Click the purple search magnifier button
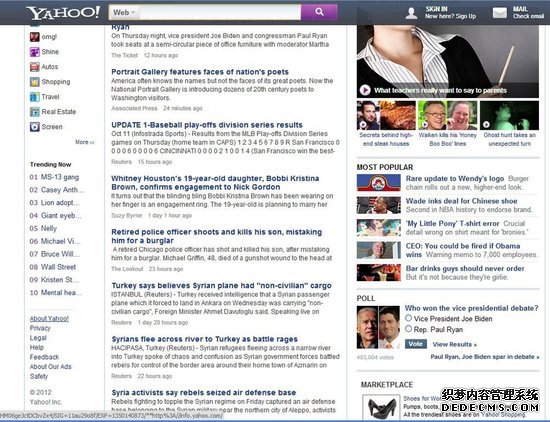550x422 pixels. pos(319,12)
